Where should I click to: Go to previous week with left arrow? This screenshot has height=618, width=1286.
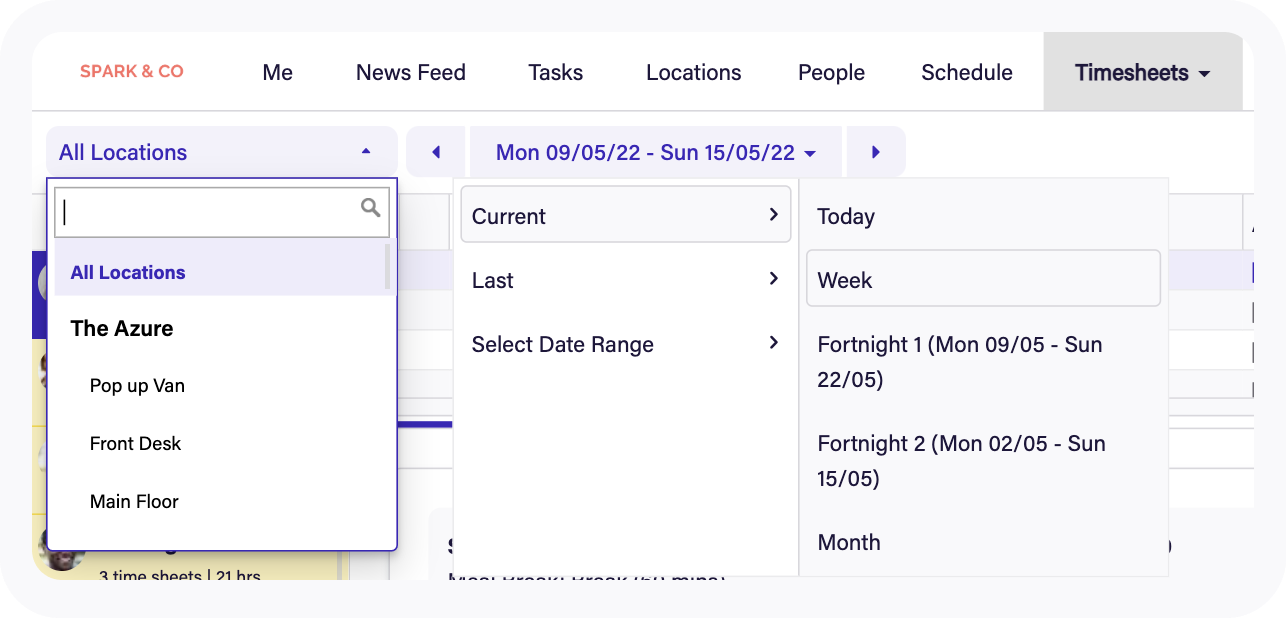(x=436, y=152)
